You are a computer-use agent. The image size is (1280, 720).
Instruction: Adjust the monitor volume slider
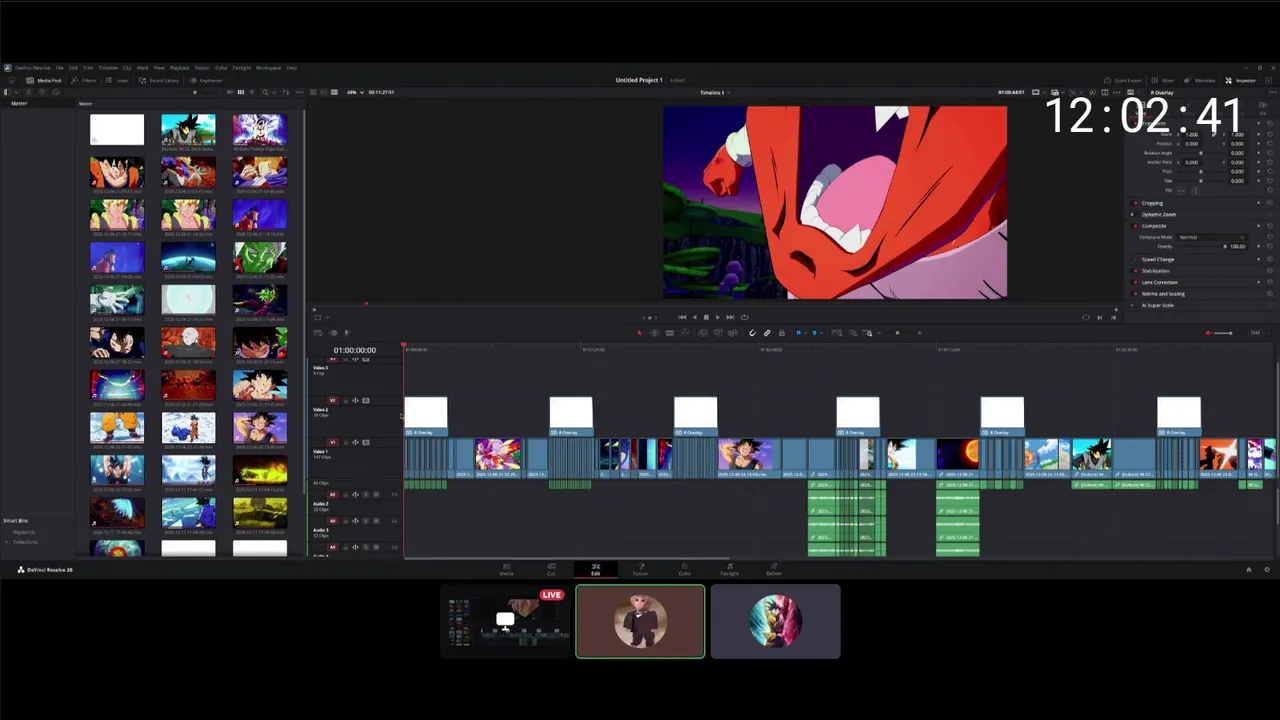1232,333
